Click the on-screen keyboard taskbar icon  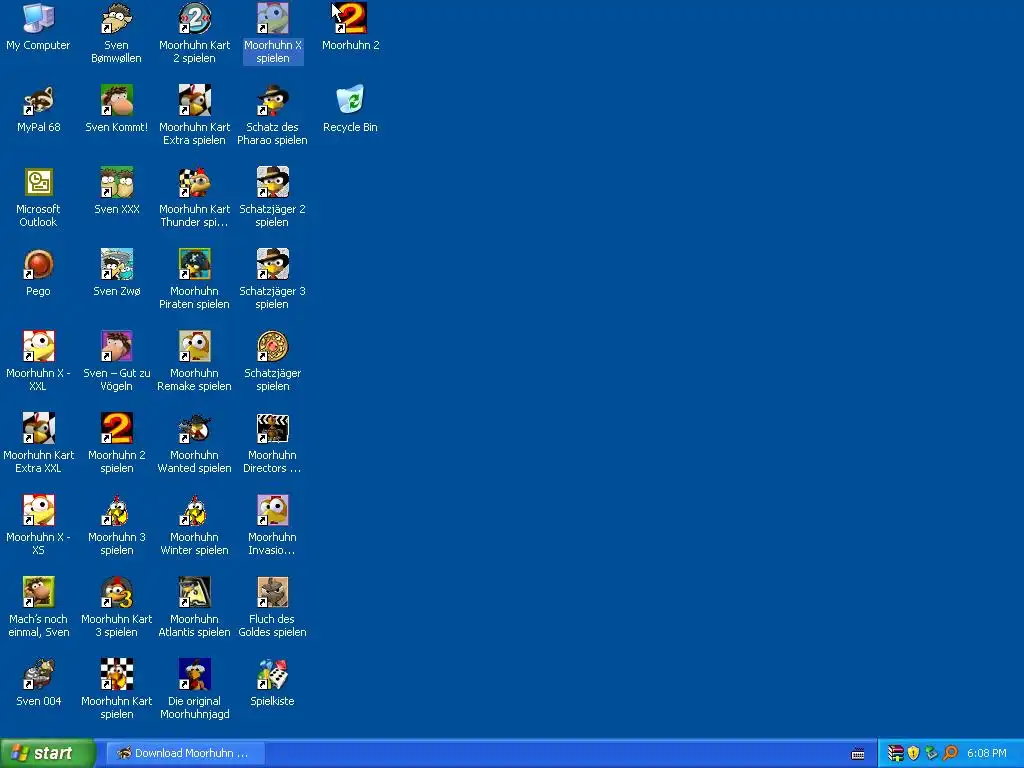[858, 754]
